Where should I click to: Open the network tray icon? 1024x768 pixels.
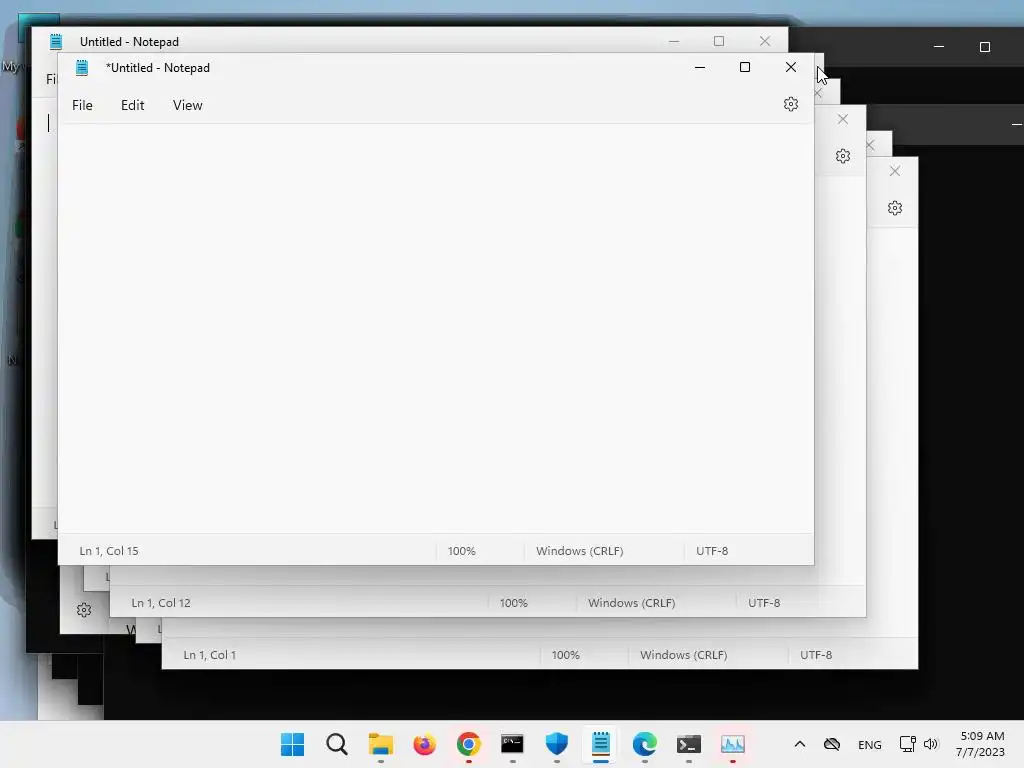click(x=908, y=744)
